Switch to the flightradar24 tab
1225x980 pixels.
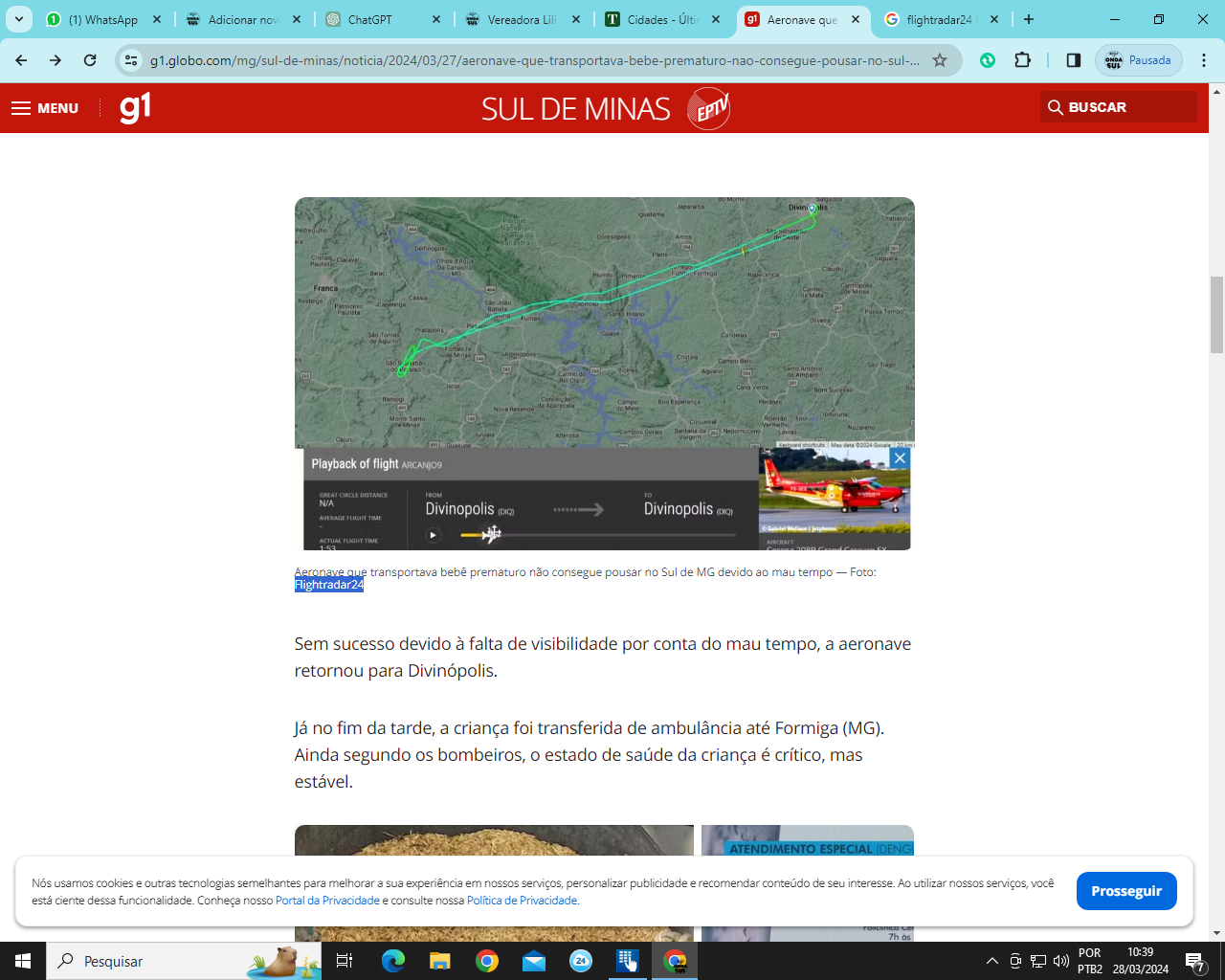tap(942, 19)
